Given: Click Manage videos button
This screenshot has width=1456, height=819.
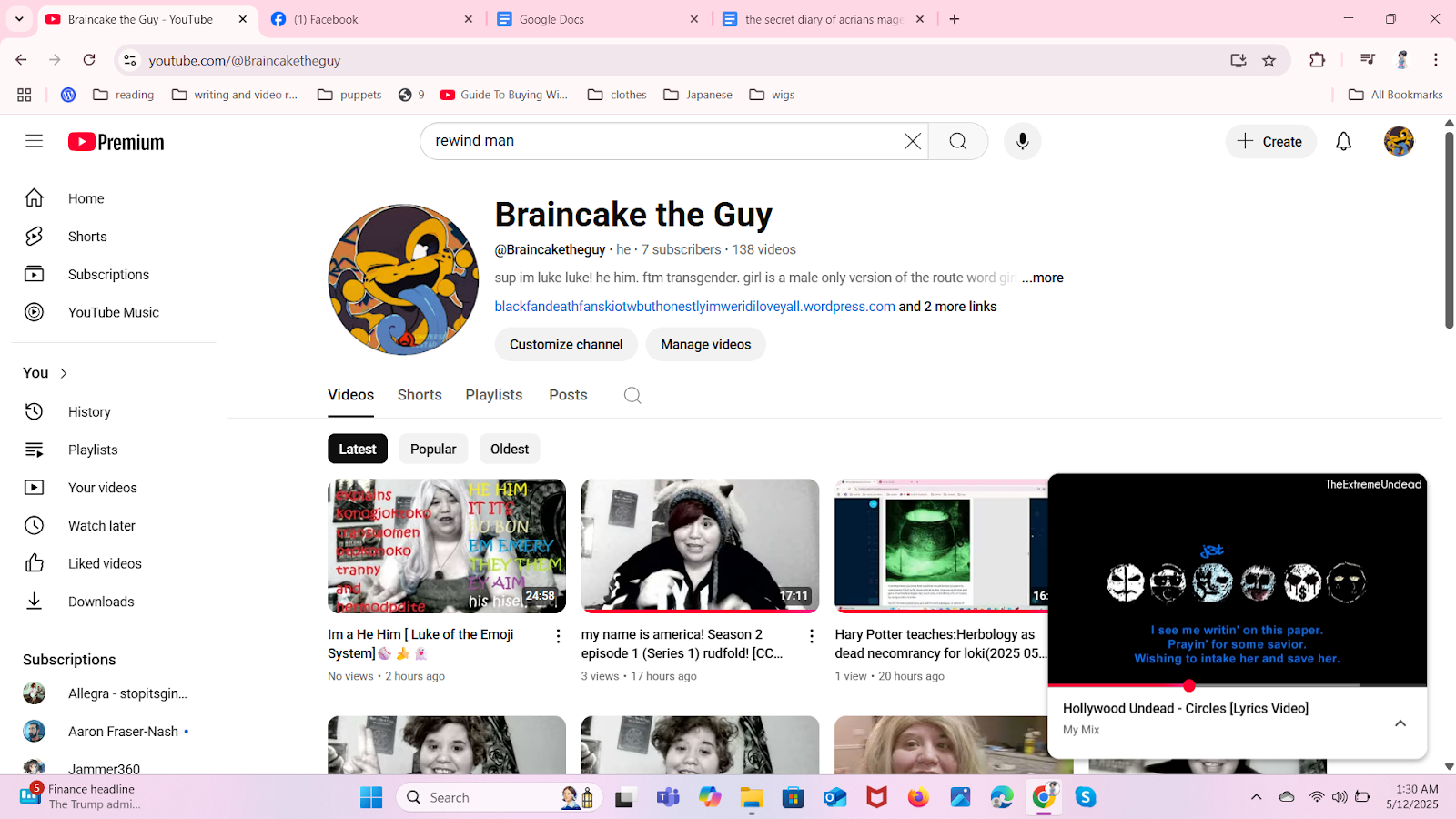Looking at the screenshot, I should point(706,344).
